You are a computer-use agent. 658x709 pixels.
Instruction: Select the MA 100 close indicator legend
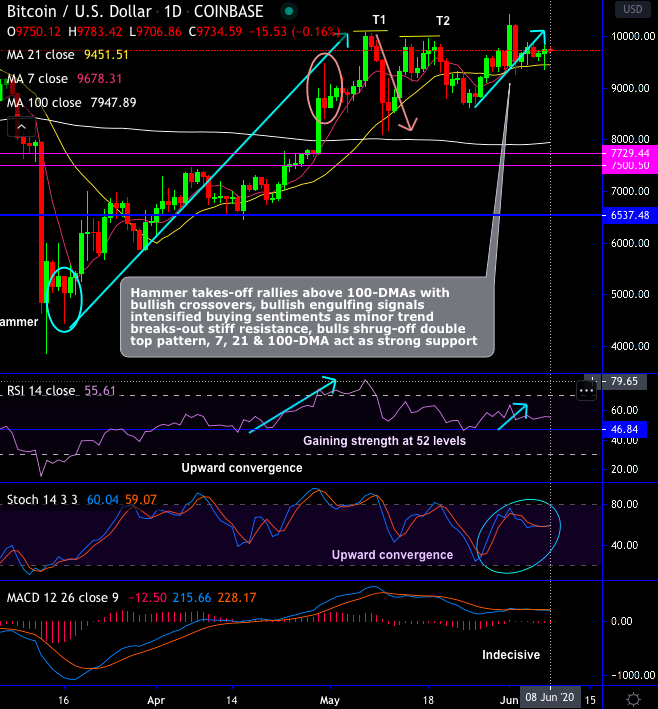(44, 103)
